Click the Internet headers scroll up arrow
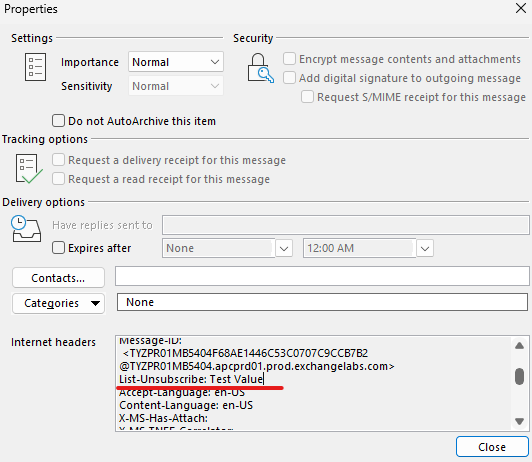The image size is (532, 462). tap(519, 346)
